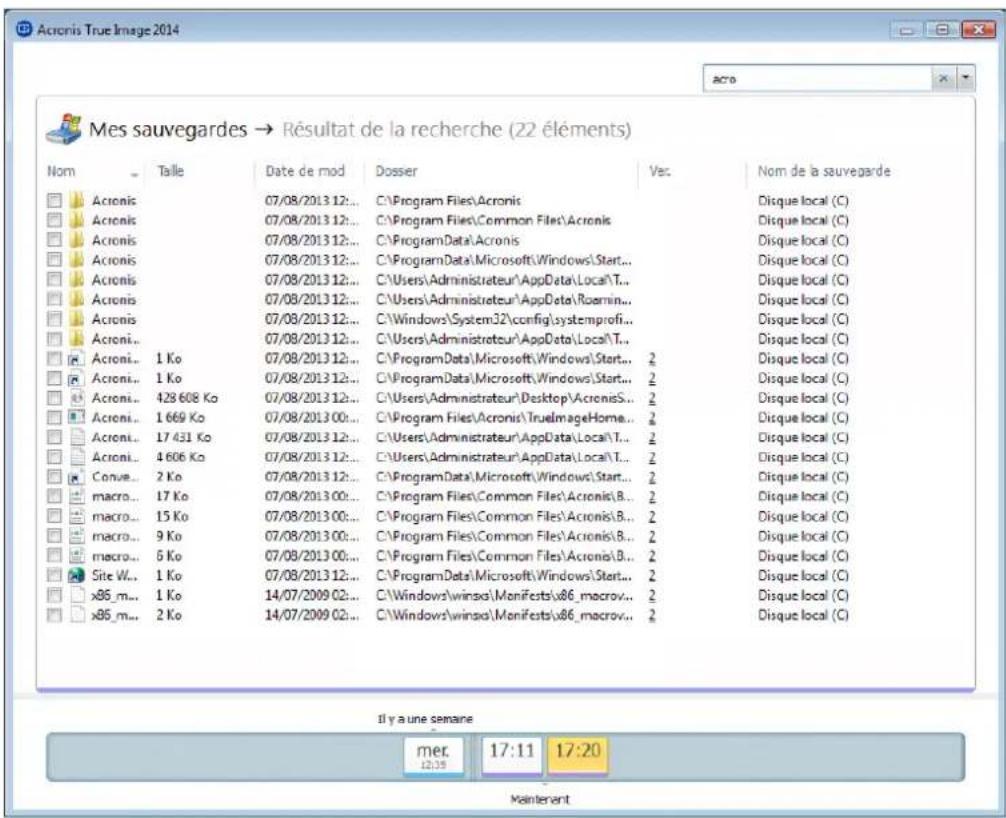Click the folder icon for C:\Program Files\Acronis
The height and width of the screenshot is (818, 1006).
click(76, 201)
